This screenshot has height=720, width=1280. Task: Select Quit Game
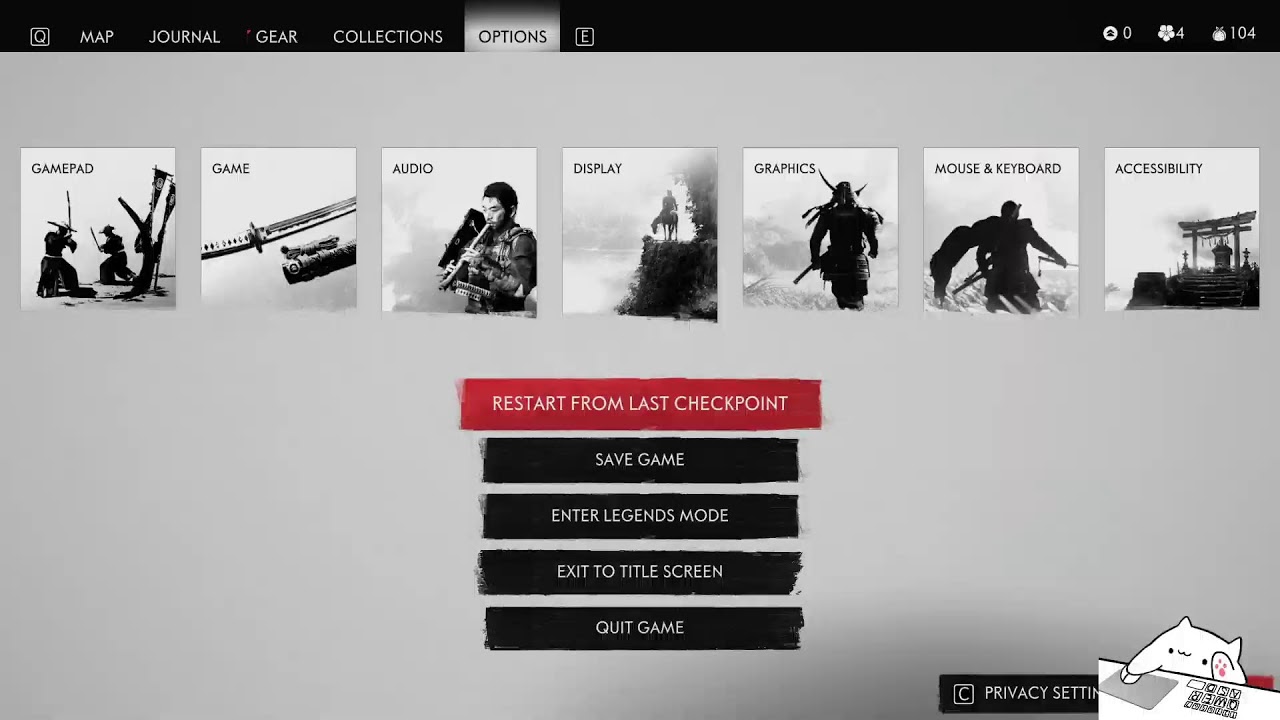click(x=642, y=628)
